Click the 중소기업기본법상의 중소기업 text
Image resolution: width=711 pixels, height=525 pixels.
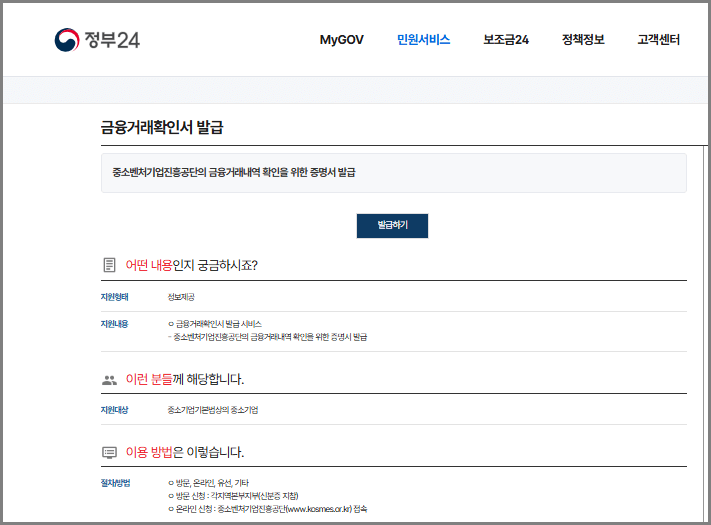pos(213,410)
